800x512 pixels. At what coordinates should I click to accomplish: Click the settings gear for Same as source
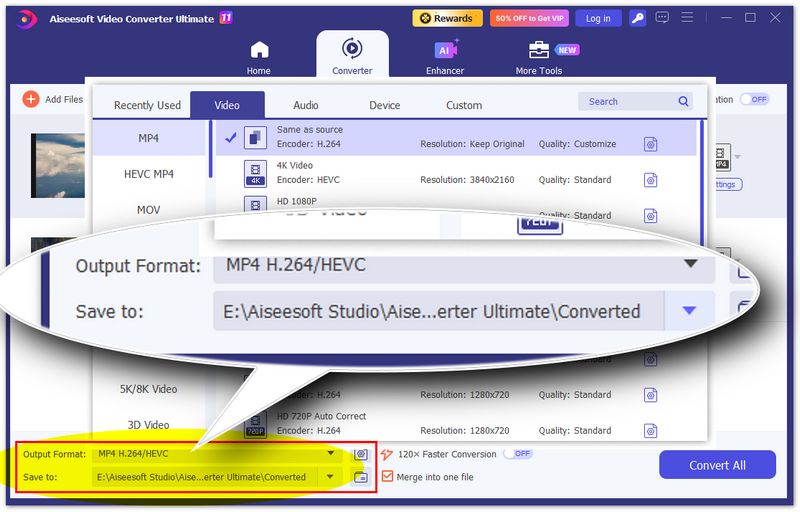pos(650,144)
